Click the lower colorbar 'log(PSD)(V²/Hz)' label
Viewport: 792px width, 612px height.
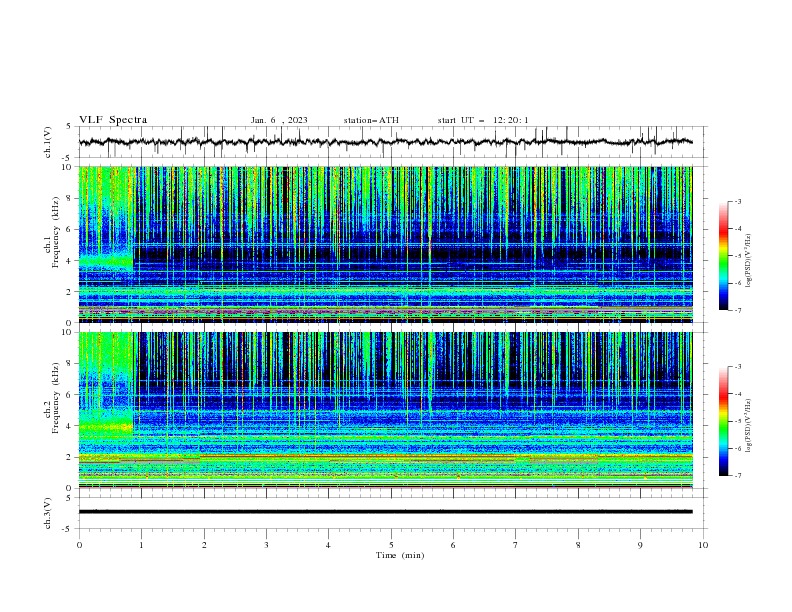point(748,425)
